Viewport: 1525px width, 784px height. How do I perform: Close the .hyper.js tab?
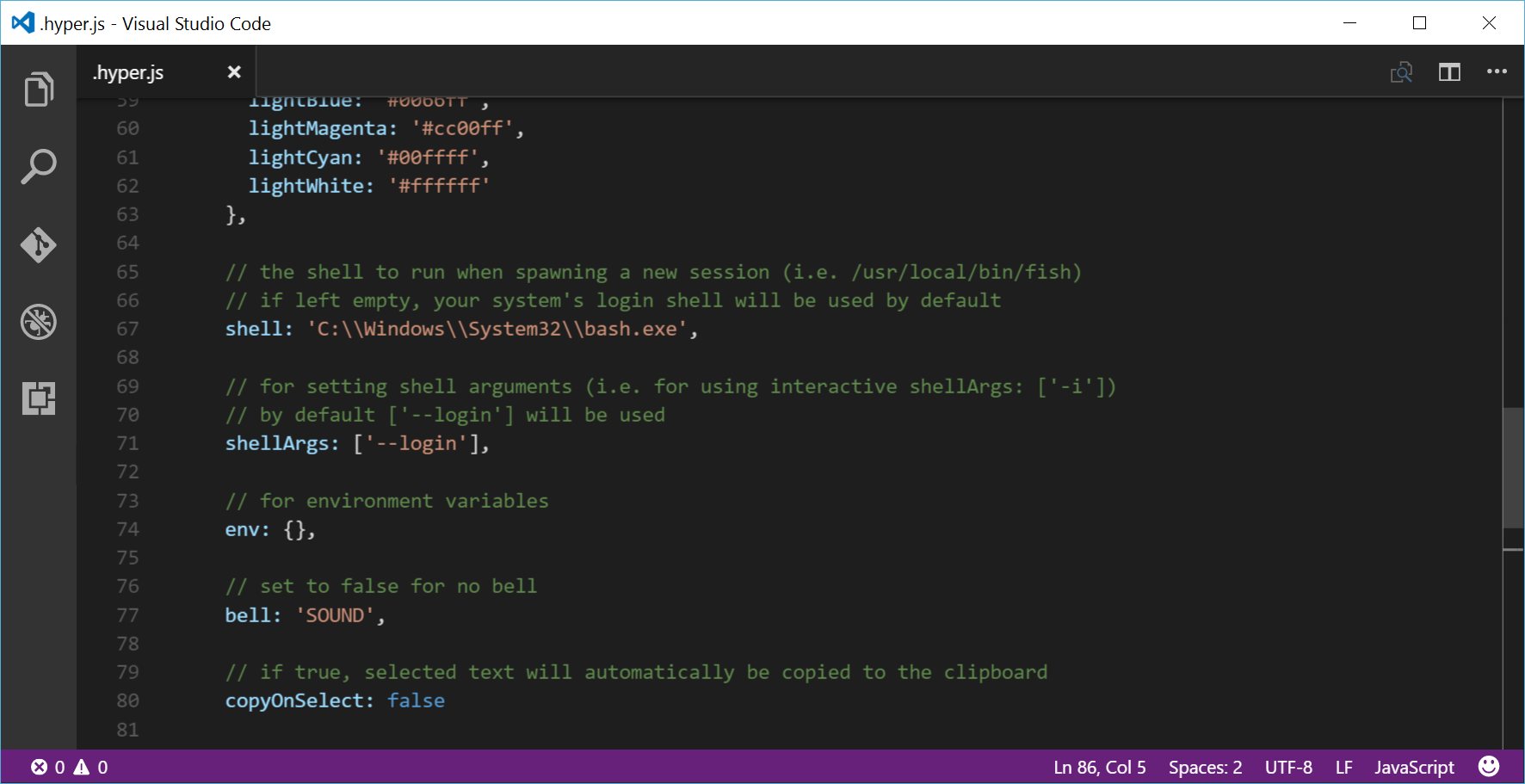233,72
